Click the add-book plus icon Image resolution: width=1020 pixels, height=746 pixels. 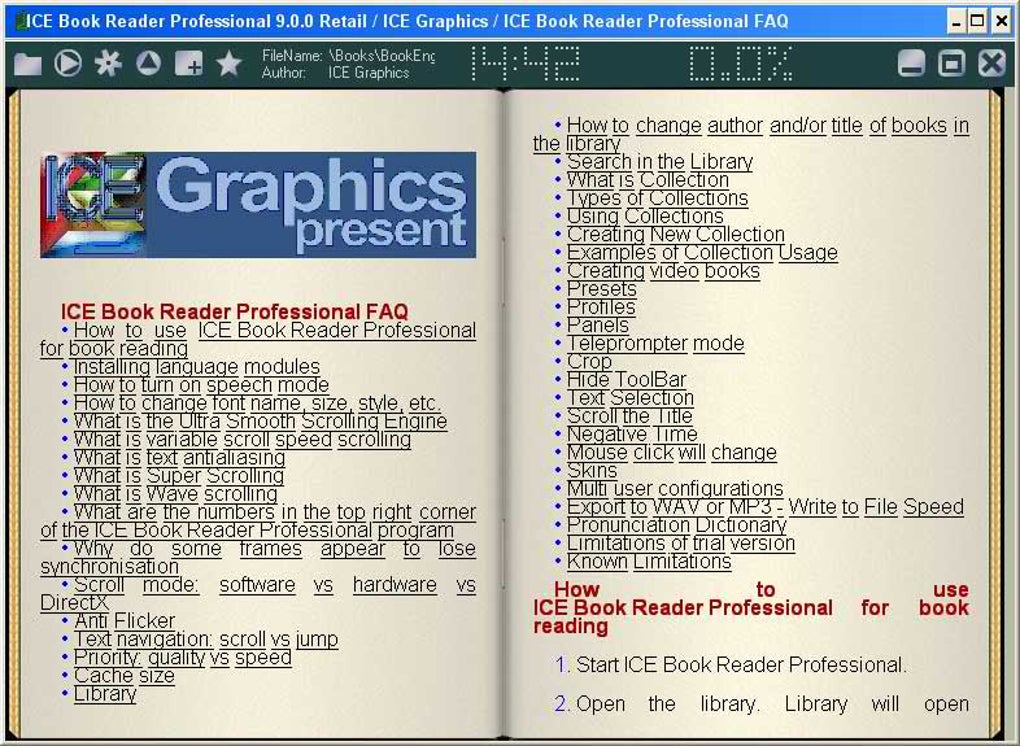pyautogui.click(x=189, y=64)
